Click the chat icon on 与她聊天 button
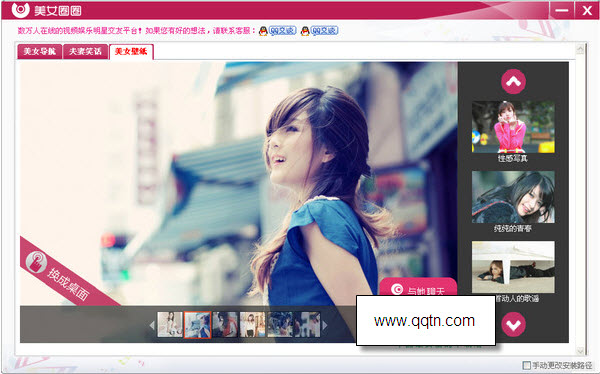Viewport: 600px width, 374px height. [x=396, y=289]
